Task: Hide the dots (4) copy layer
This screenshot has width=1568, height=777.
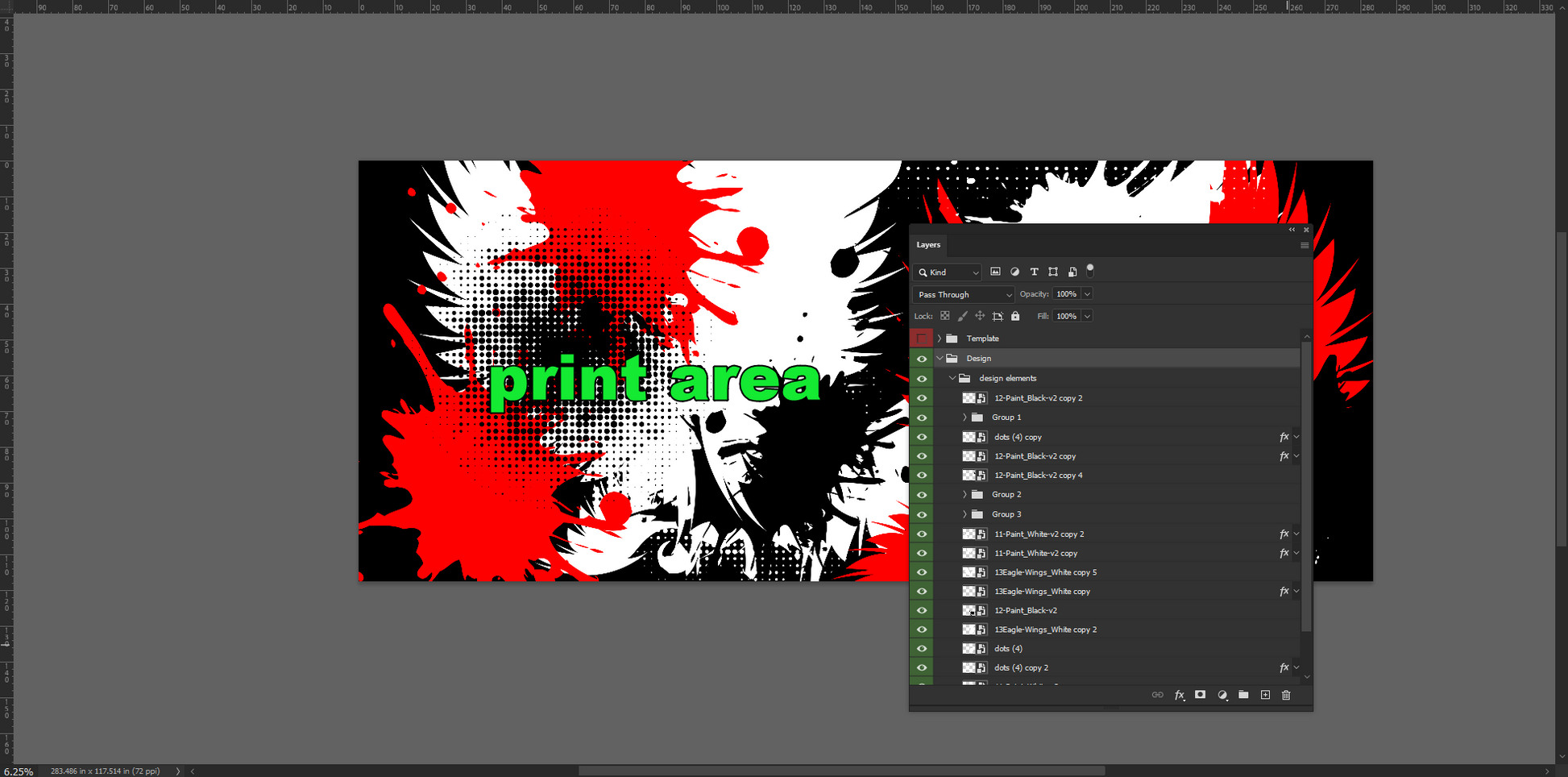Action: click(921, 437)
